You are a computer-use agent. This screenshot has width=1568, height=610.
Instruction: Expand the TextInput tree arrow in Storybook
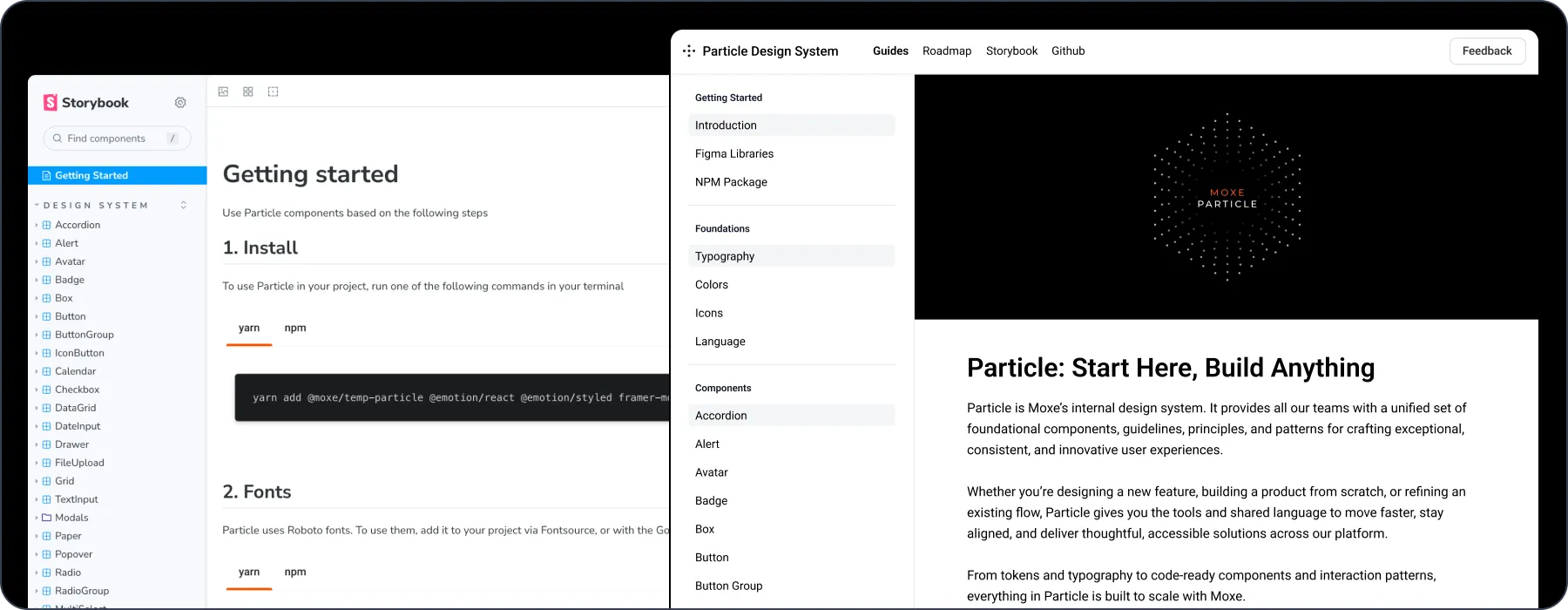coord(37,499)
